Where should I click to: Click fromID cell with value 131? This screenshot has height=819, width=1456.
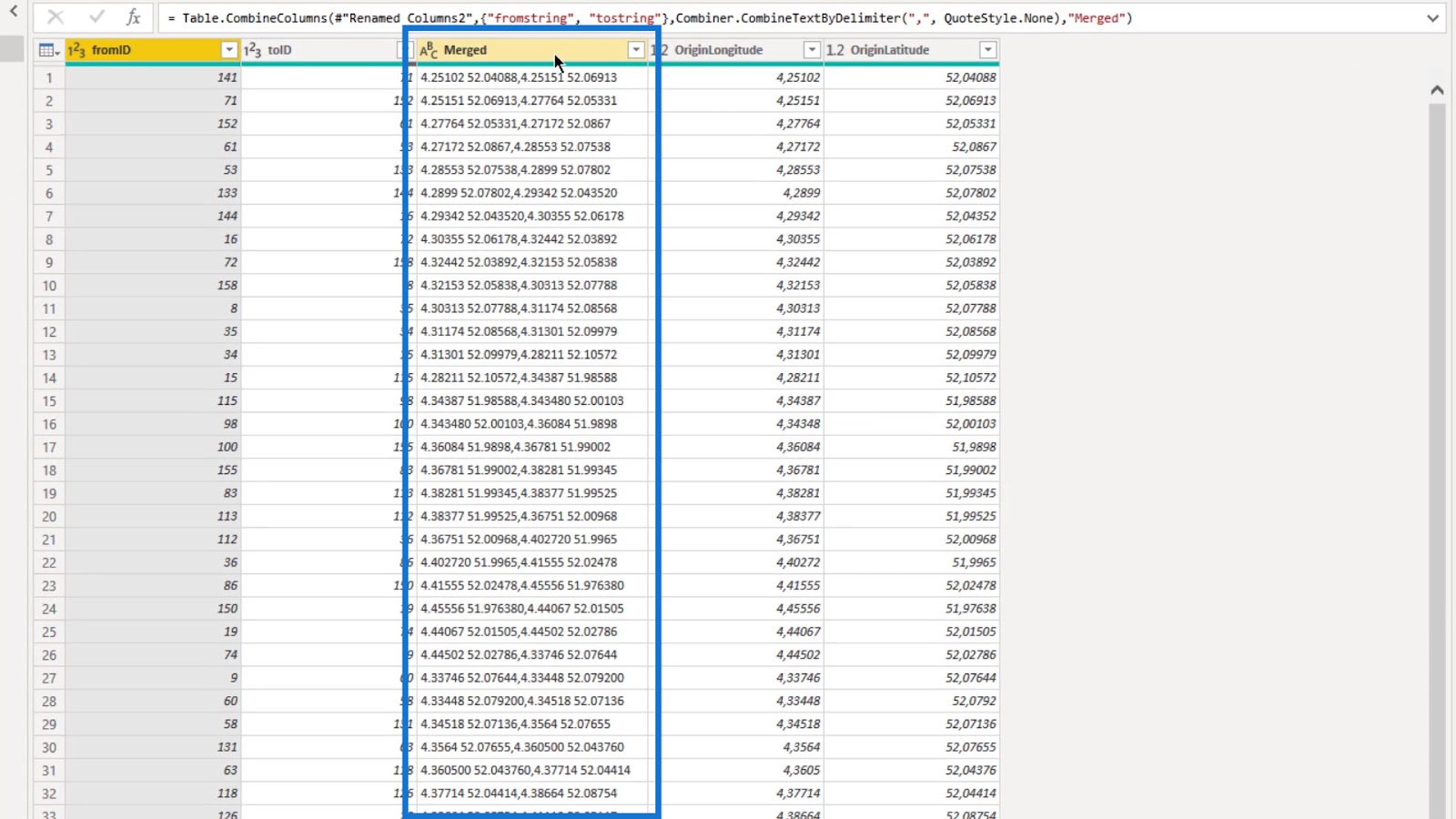[153, 747]
